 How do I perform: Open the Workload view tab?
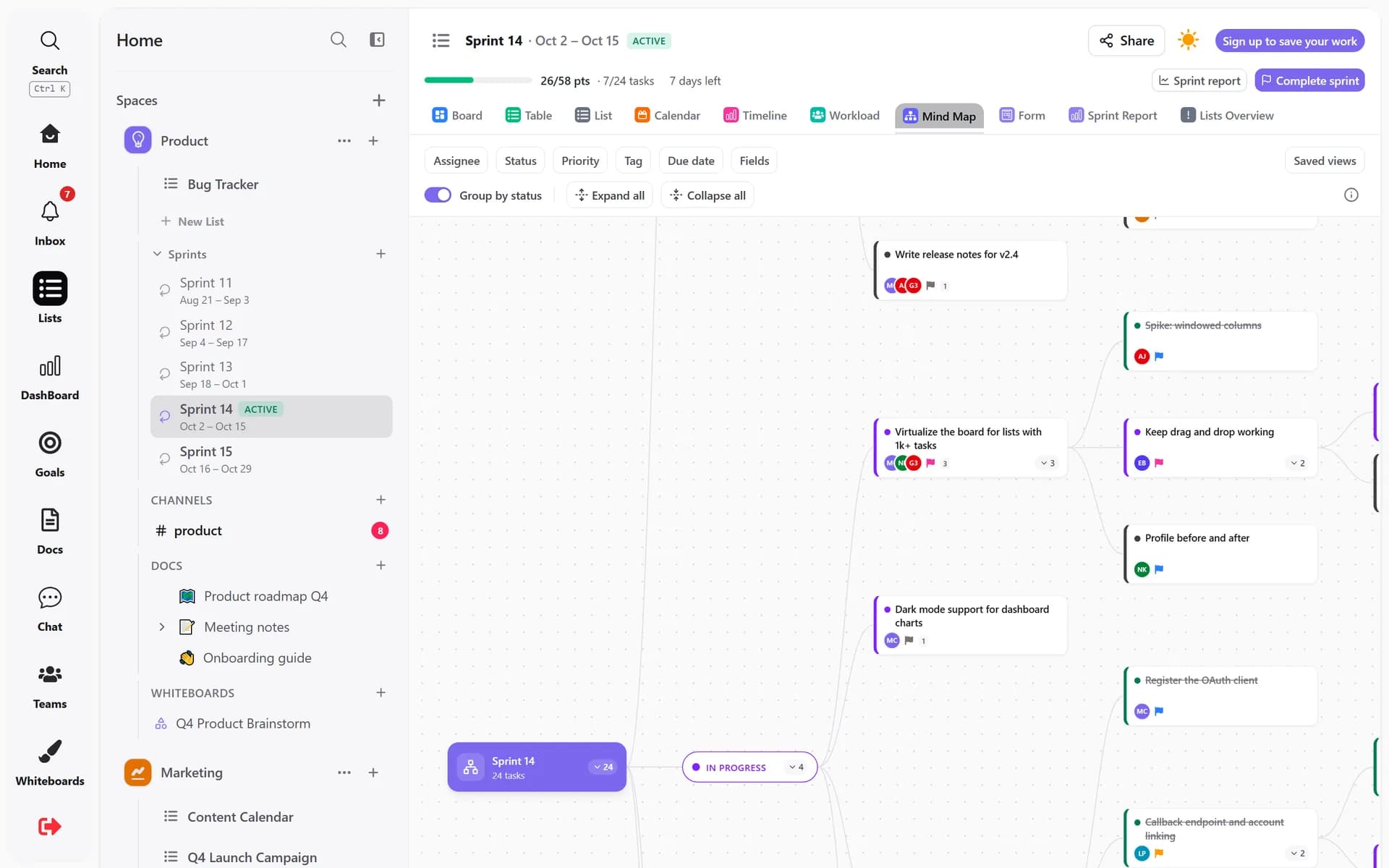845,115
